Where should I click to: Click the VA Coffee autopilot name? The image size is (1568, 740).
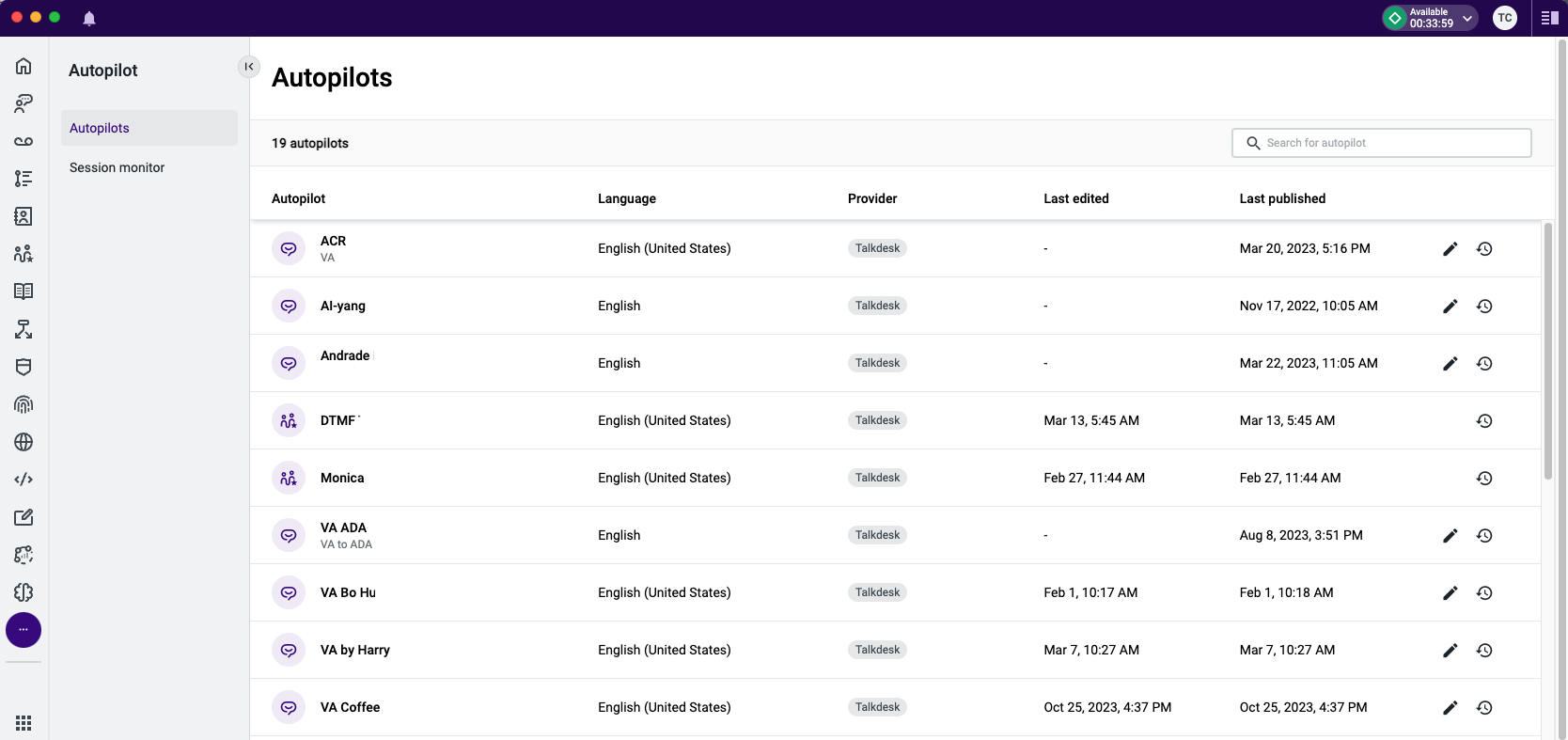coord(350,707)
